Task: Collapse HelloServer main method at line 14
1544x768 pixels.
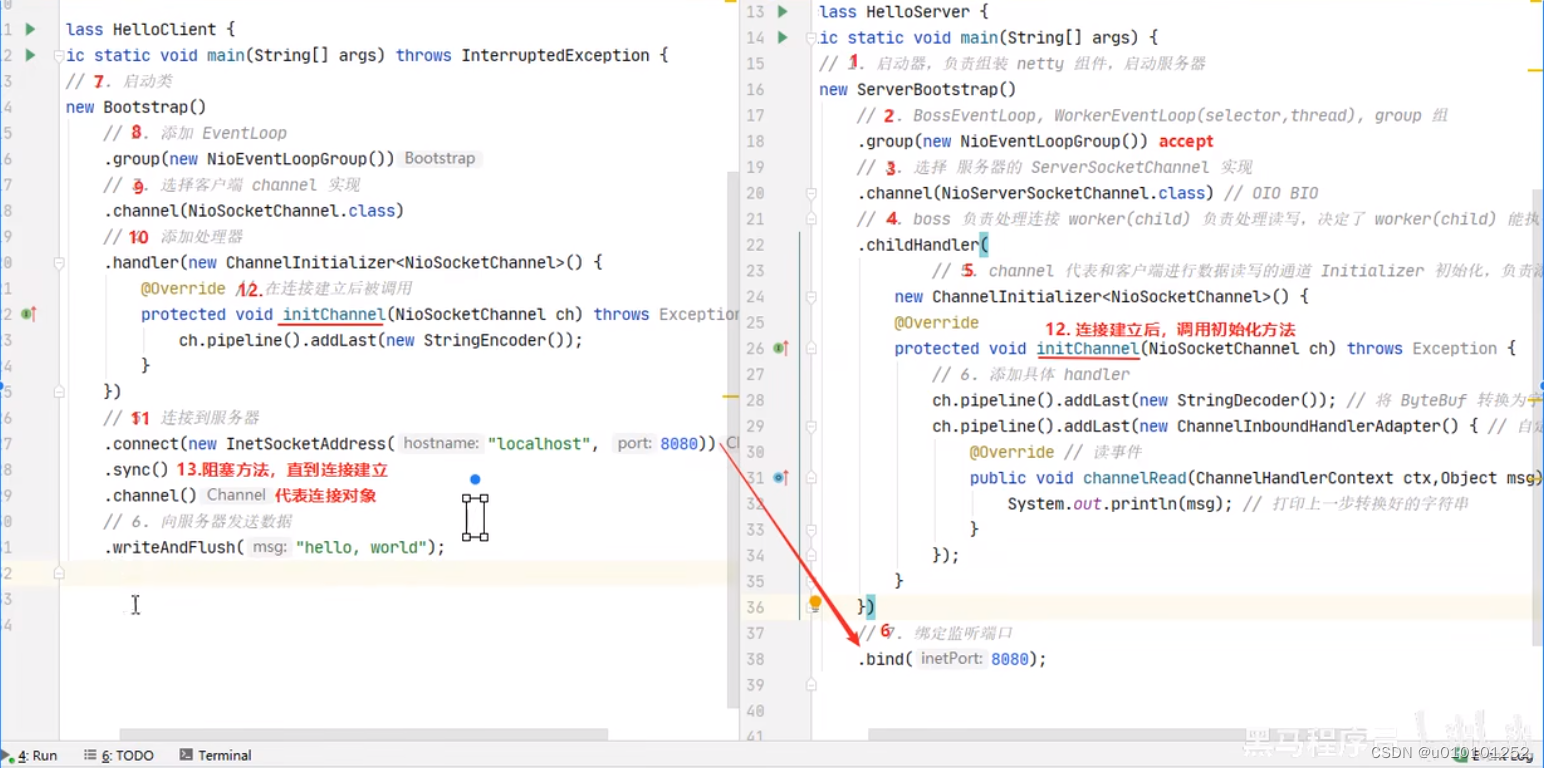Action: [811, 38]
